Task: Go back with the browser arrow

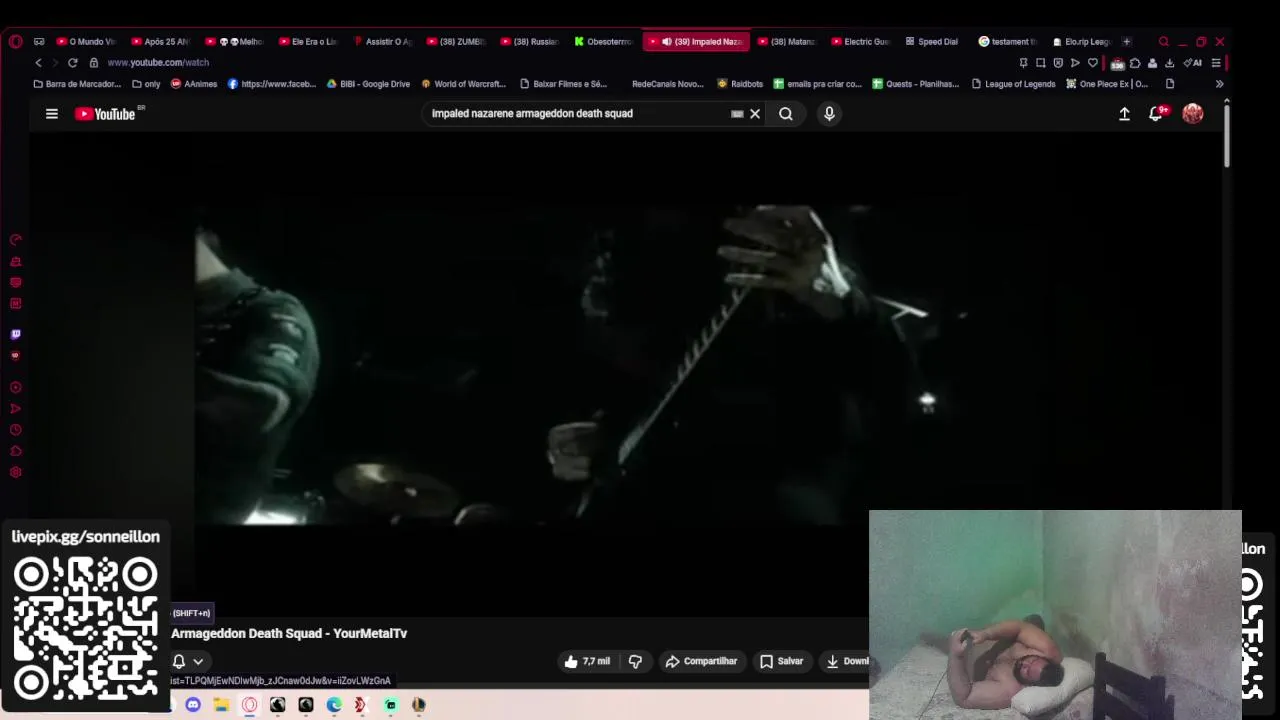Action: [x=38, y=63]
